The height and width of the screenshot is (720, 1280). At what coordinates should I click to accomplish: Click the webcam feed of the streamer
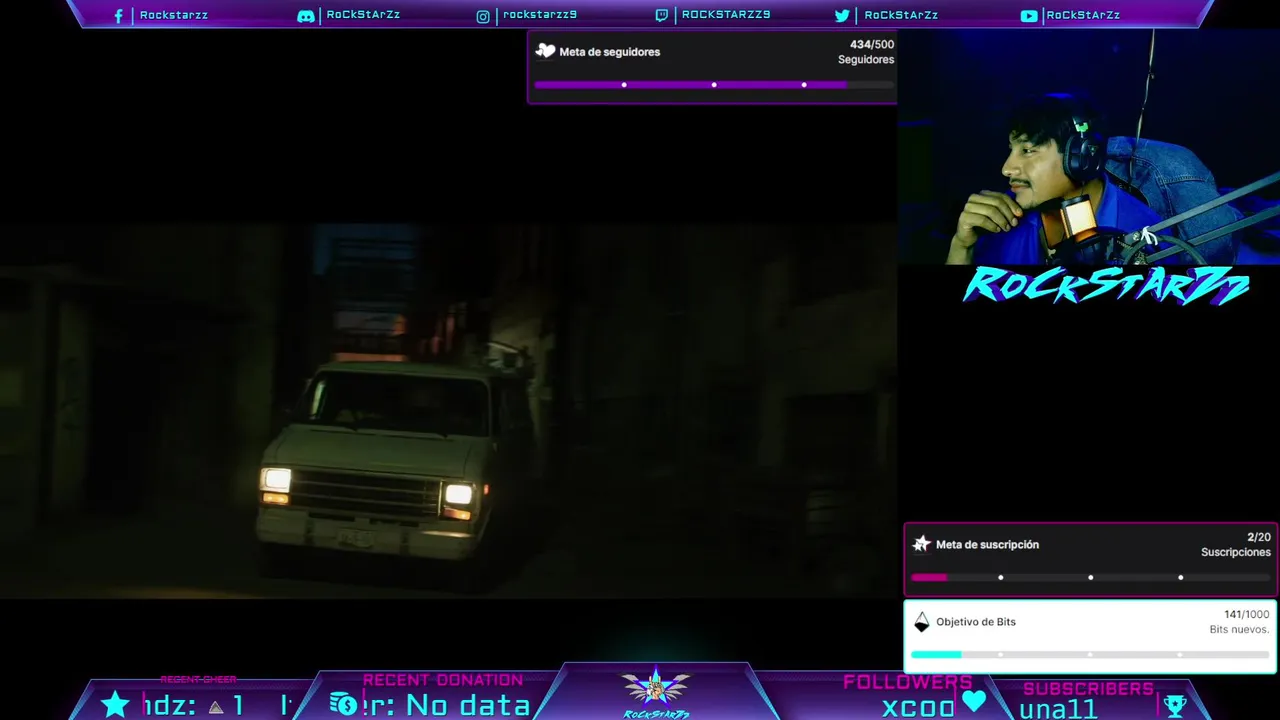click(x=1088, y=146)
